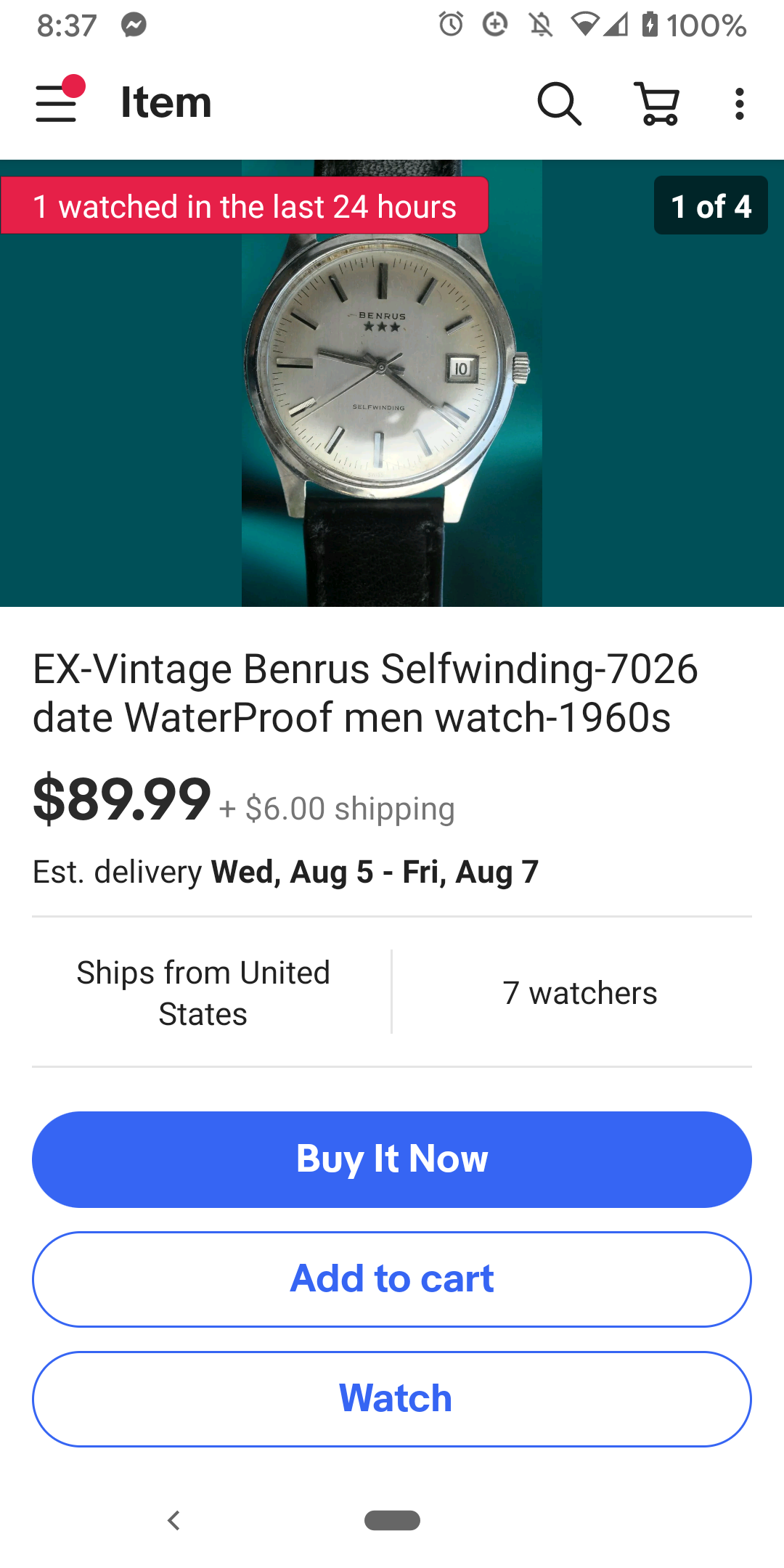The height and width of the screenshot is (1568, 784).
Task: Tap the battery status icon
Action: coord(650,25)
